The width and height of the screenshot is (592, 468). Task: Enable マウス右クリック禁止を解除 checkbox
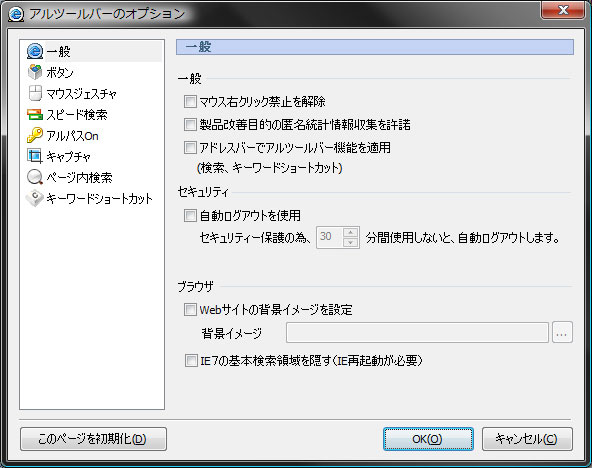(x=190, y=101)
